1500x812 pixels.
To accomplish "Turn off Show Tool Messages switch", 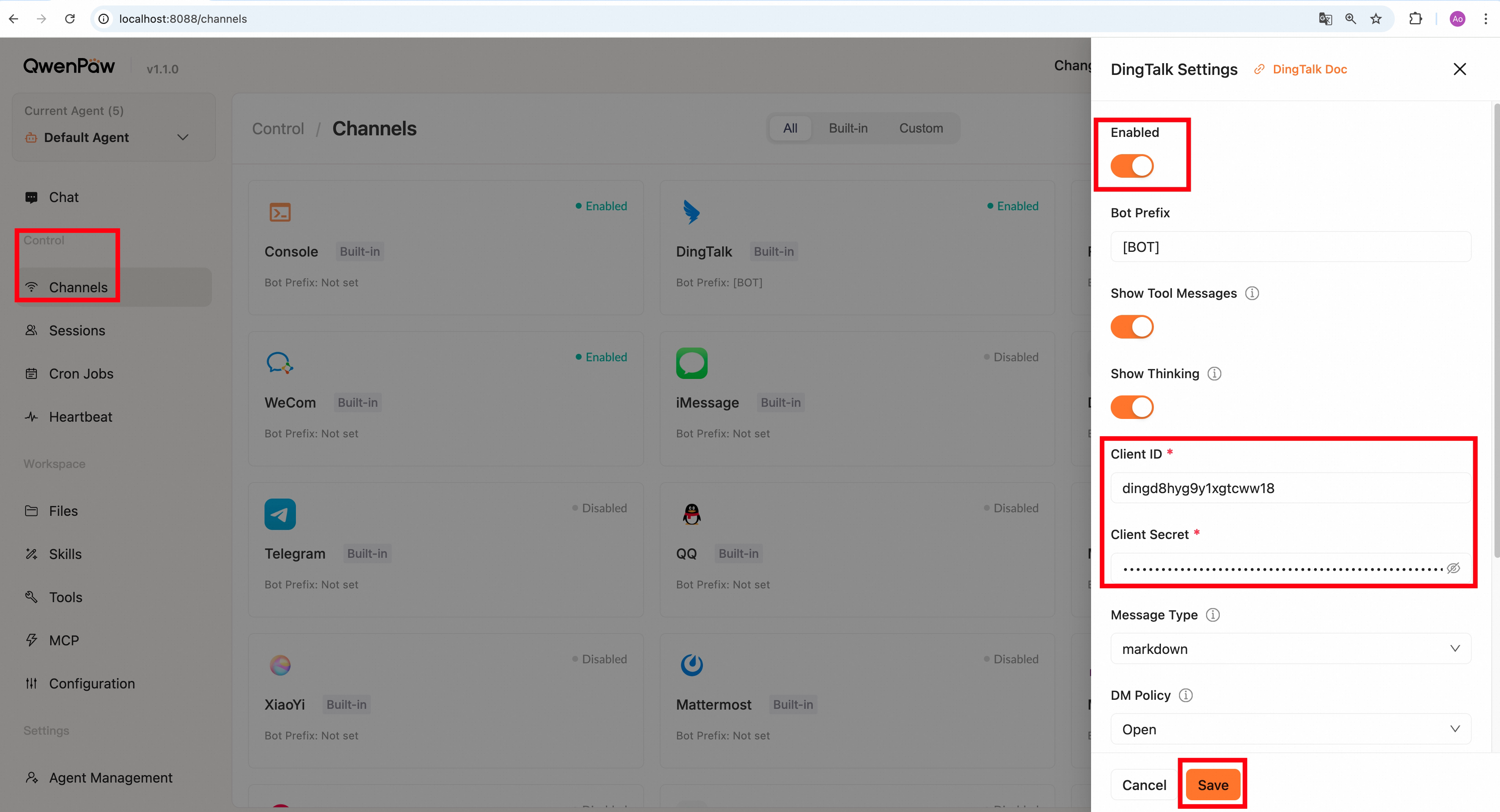I will point(1132,326).
